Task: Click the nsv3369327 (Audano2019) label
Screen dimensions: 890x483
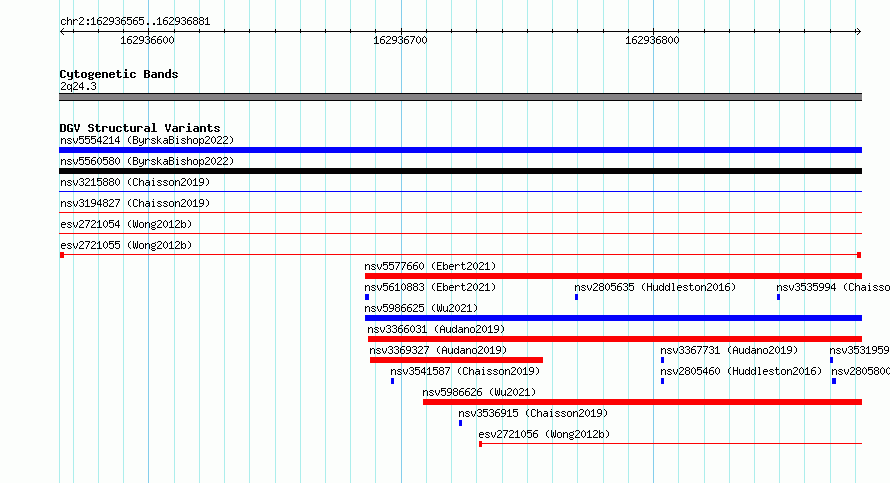Action: pyautogui.click(x=438, y=350)
